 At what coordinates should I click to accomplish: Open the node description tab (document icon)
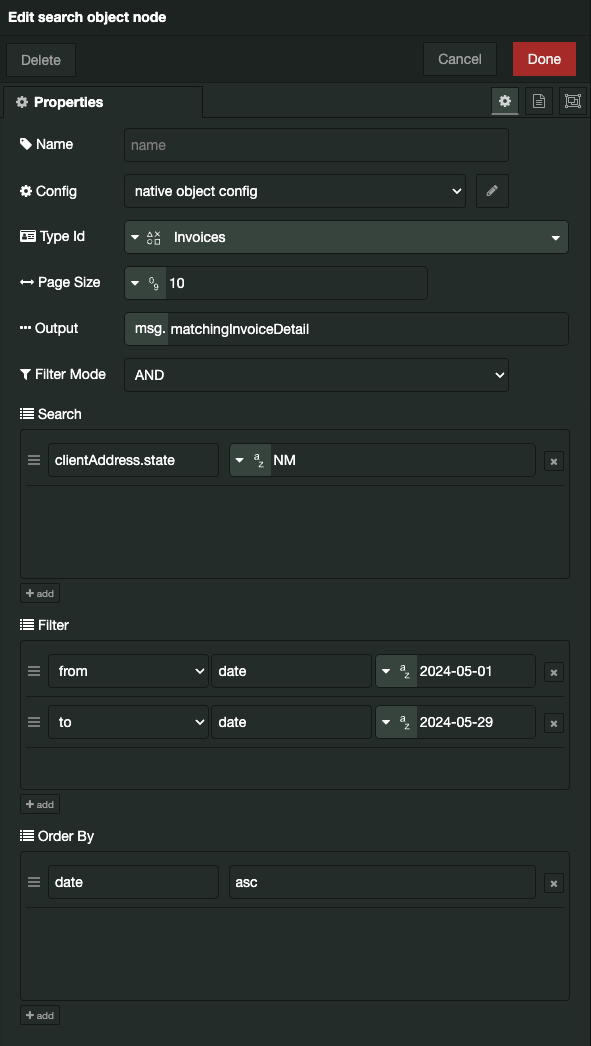pos(539,101)
